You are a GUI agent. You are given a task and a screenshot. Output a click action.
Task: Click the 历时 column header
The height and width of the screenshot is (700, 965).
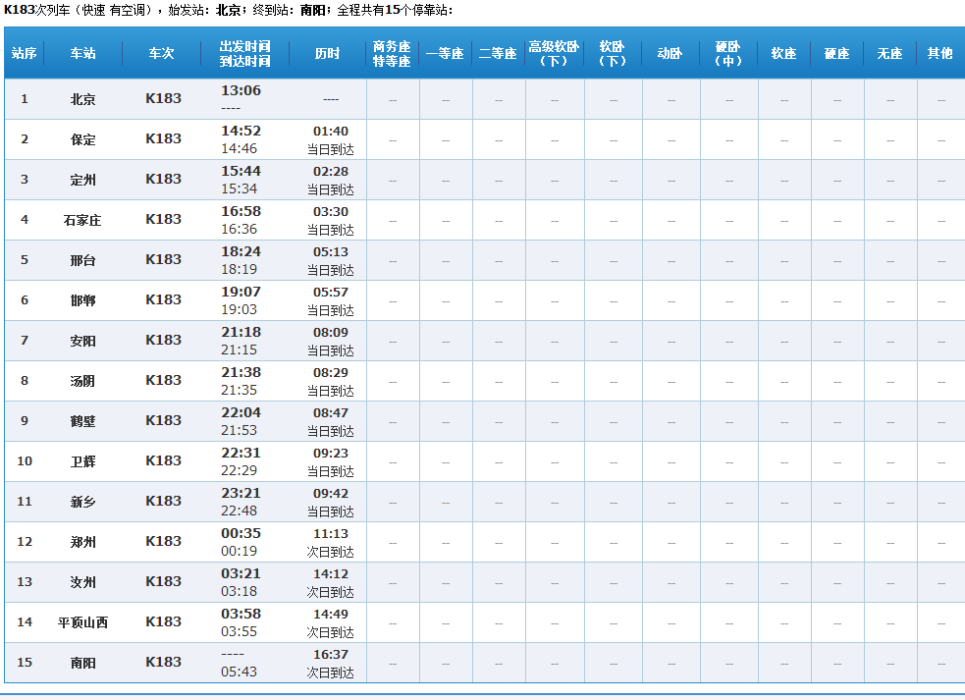tap(327, 54)
